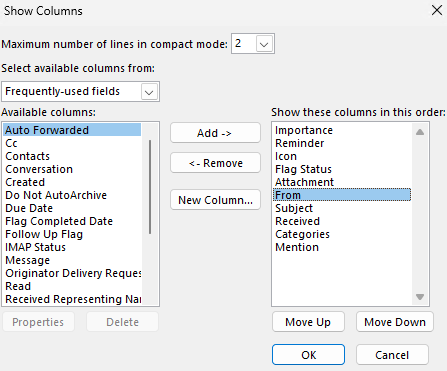Move the selected column up
This screenshot has height=371, width=447.
308,322
